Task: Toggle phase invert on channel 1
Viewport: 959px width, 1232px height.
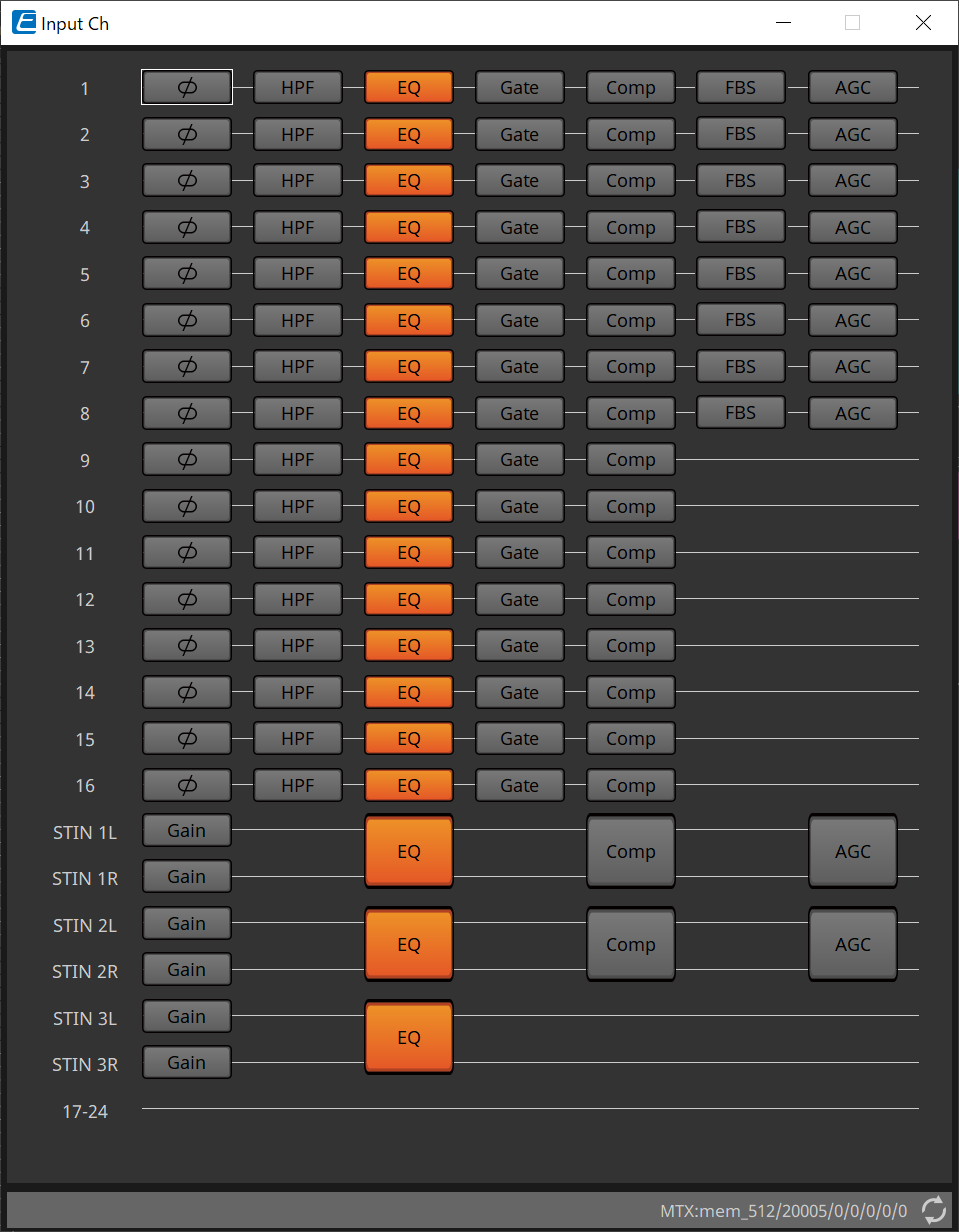Action: pos(187,88)
